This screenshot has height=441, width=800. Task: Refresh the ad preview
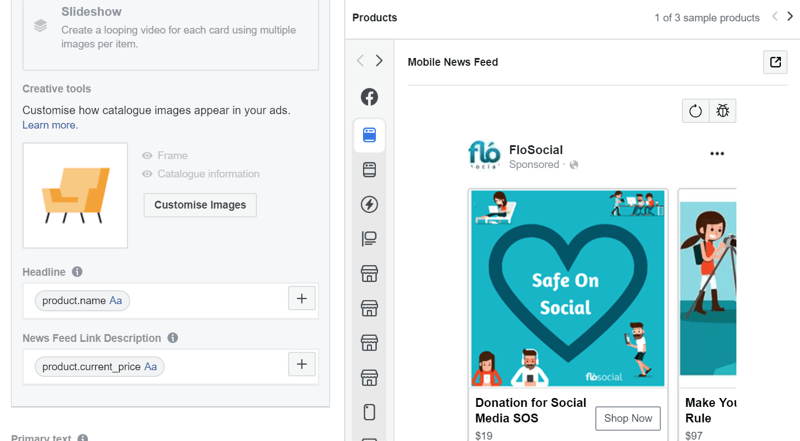(696, 111)
